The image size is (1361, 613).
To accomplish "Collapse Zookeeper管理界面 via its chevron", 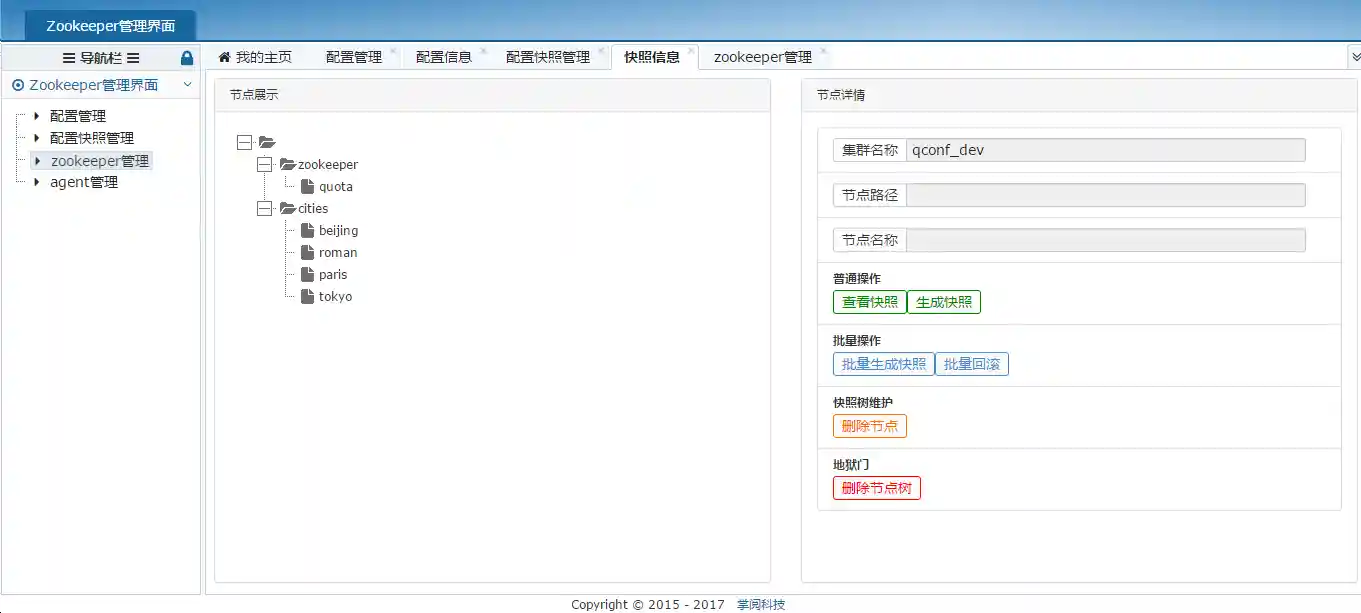I will pyautogui.click(x=187, y=85).
